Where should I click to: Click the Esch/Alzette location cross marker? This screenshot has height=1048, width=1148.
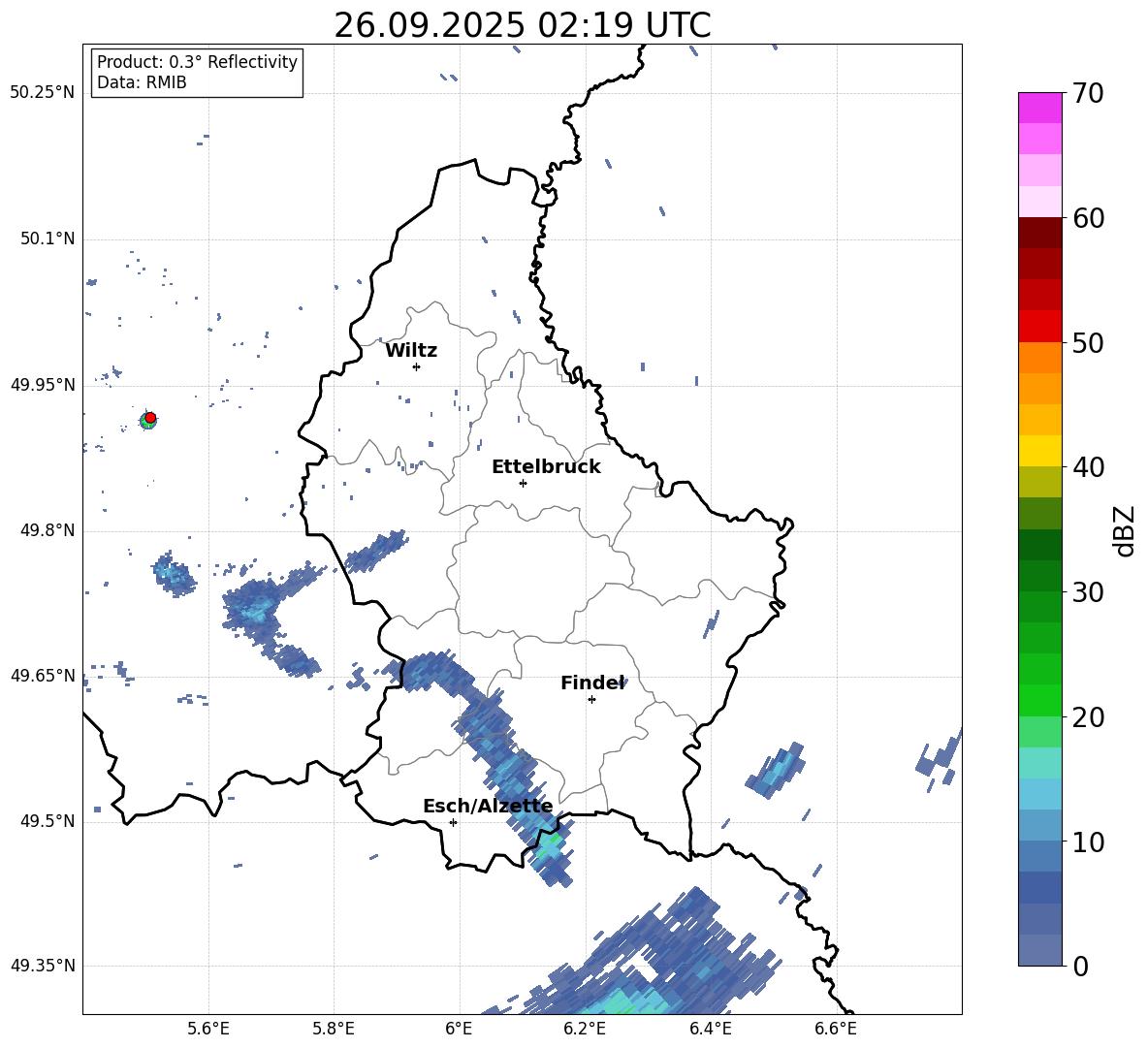(x=453, y=822)
